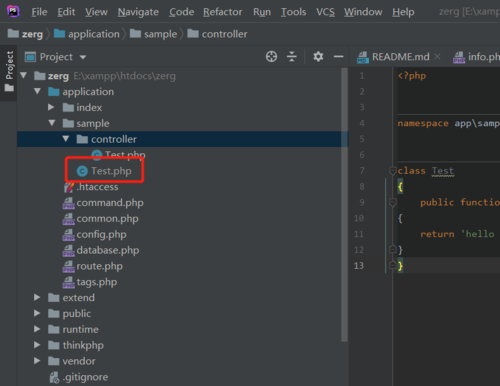Click the tags.php PHP file icon
The image size is (500, 386).
pos(69,282)
